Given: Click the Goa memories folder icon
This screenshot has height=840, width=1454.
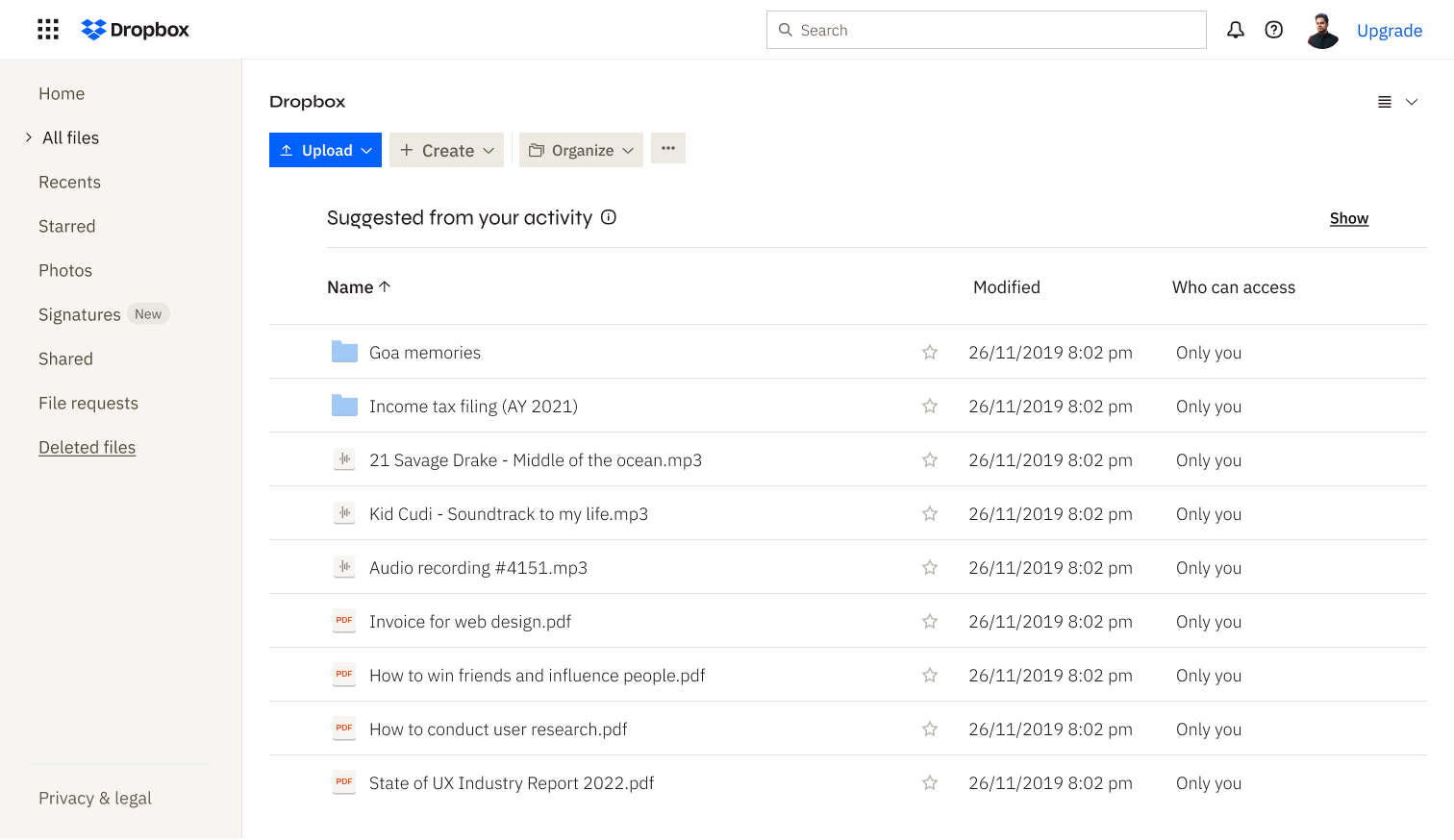Looking at the screenshot, I should [344, 352].
